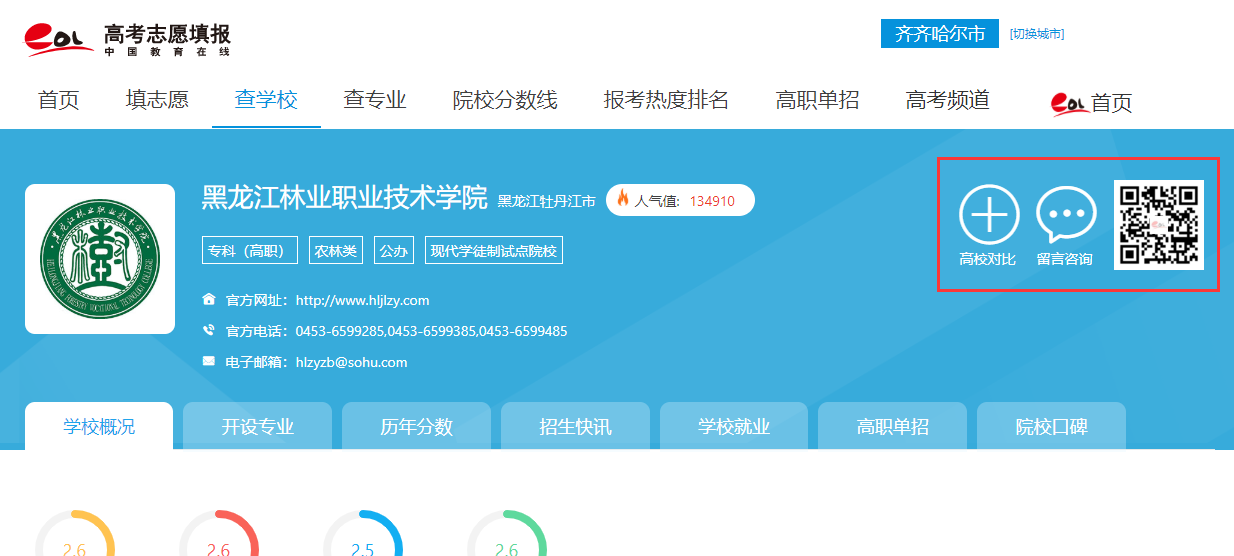1234x556 pixels.
Task: Click the blue 2.5 rating ring
Action: (363, 533)
